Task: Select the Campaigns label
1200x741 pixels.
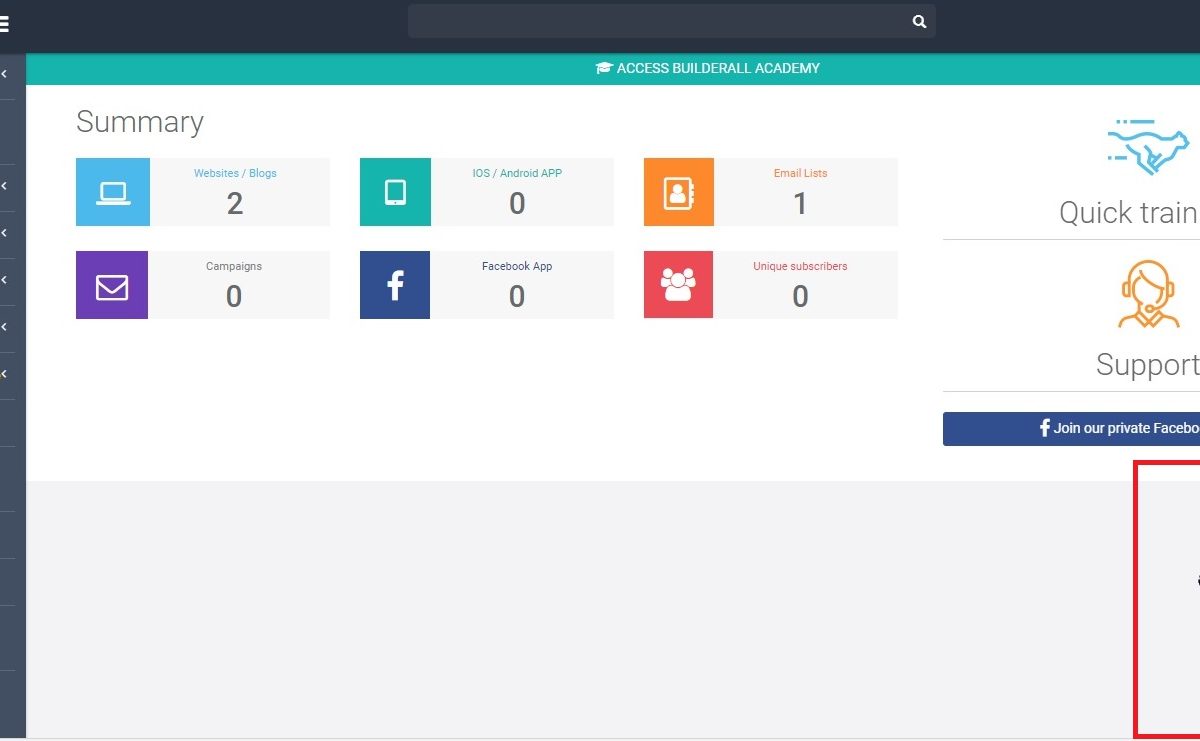Action: [234, 266]
